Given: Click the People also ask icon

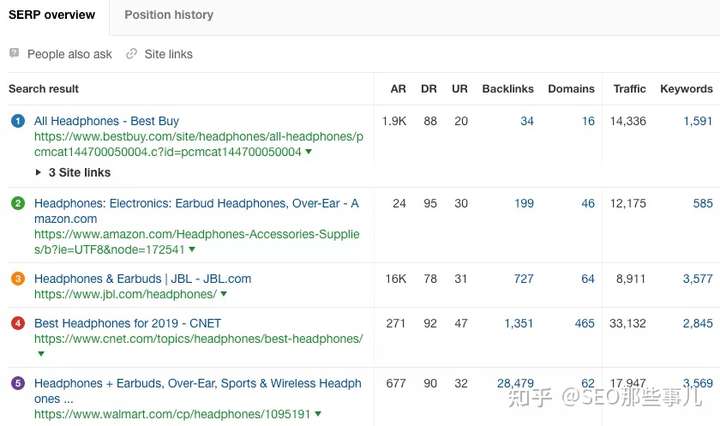Looking at the screenshot, I should [x=14, y=53].
